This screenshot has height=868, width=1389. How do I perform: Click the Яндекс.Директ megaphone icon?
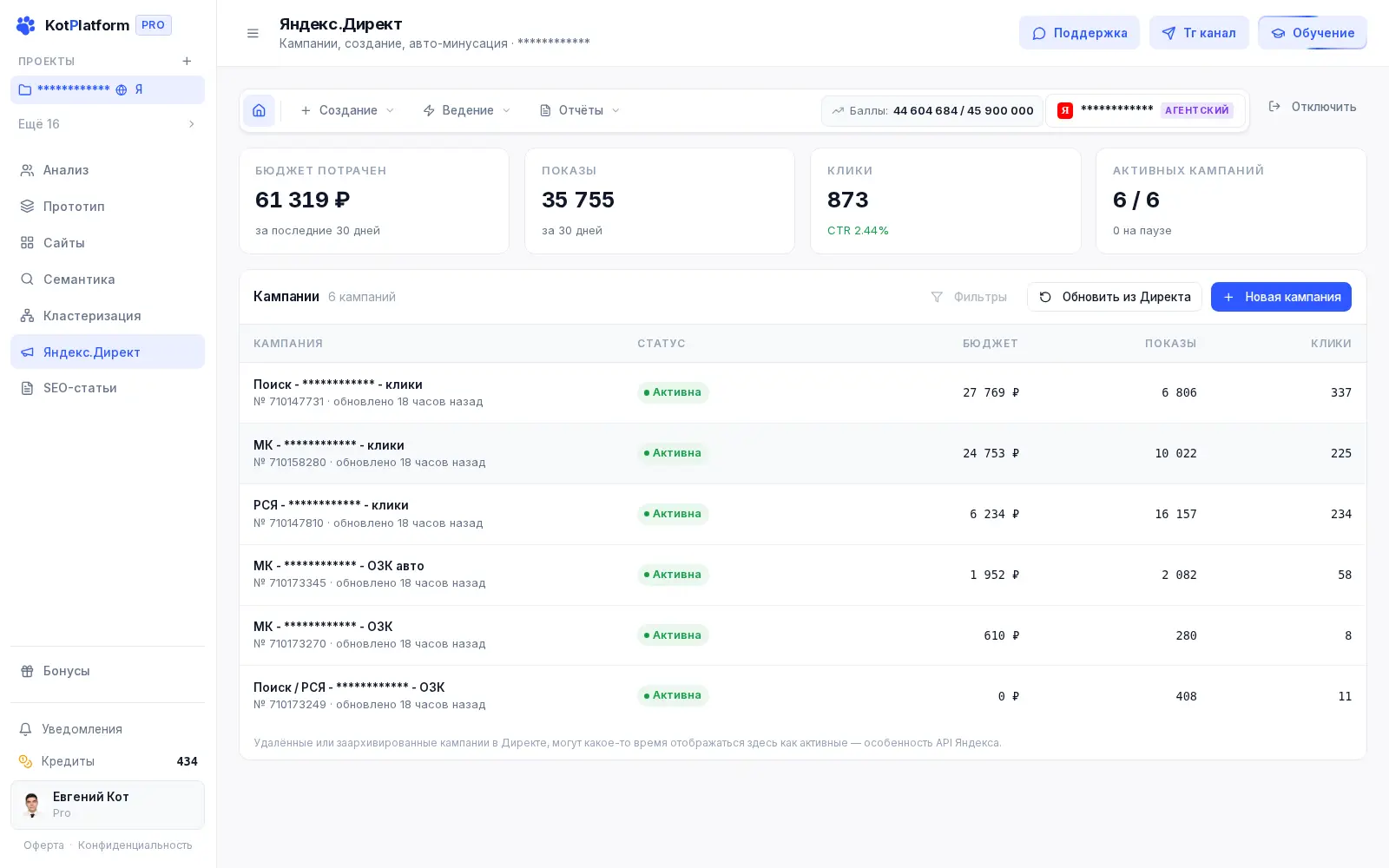point(27,352)
